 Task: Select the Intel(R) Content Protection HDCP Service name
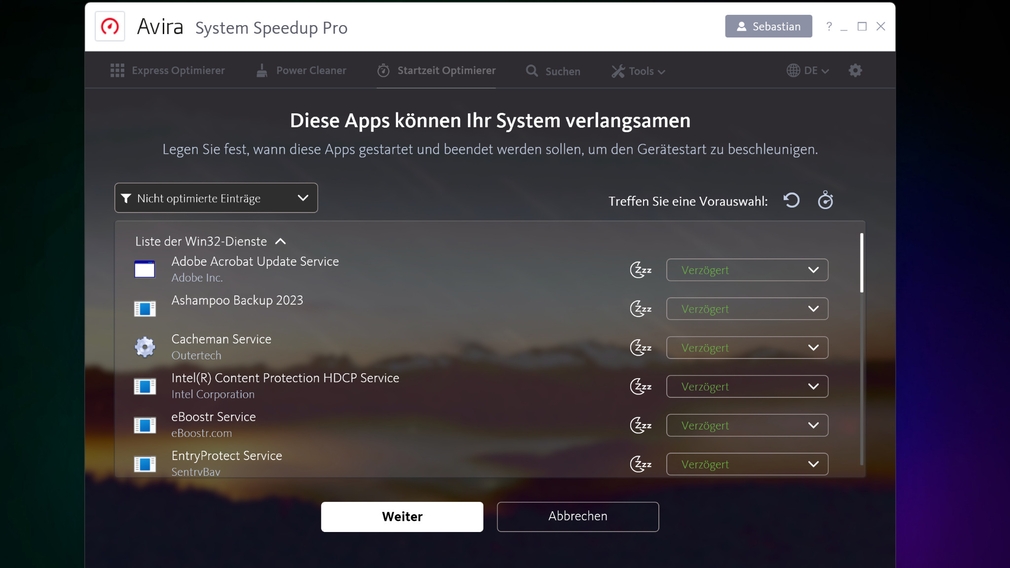[x=285, y=378]
